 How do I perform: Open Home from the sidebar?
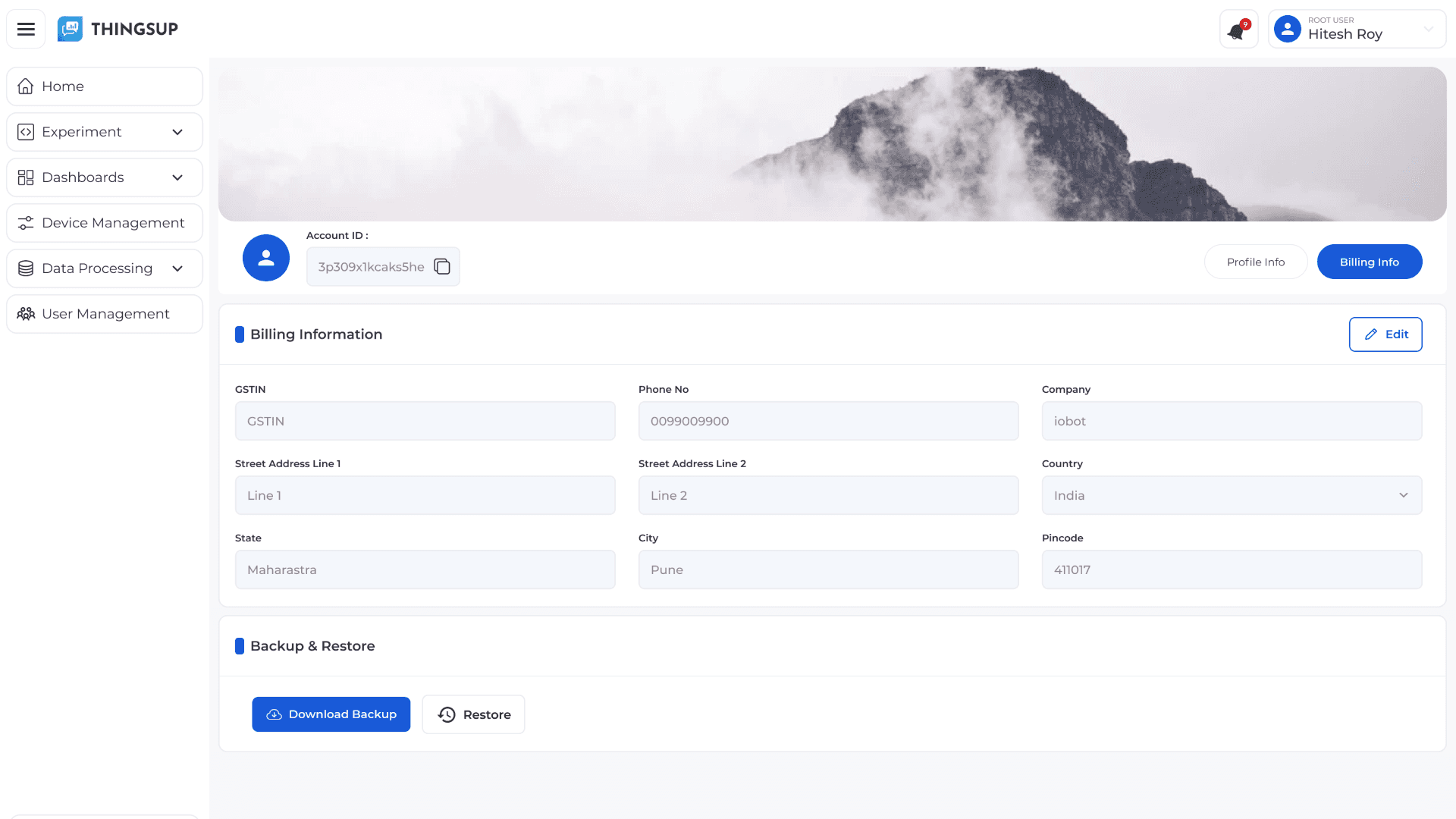pos(105,86)
